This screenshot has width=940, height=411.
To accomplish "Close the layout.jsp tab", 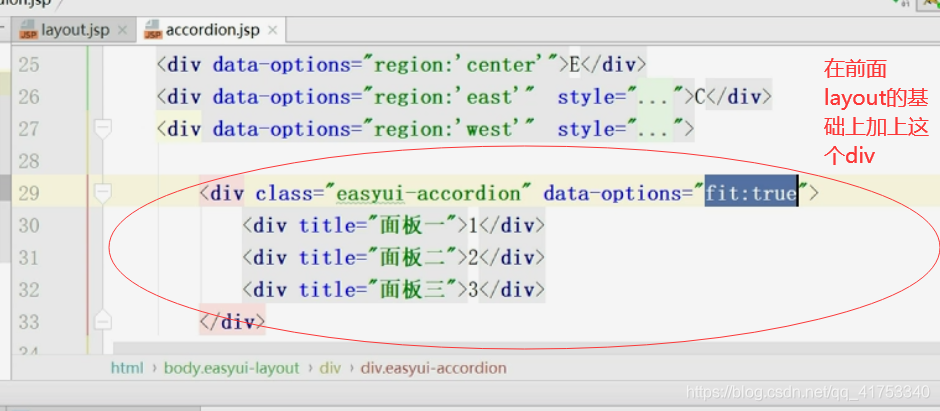I will pos(122,30).
